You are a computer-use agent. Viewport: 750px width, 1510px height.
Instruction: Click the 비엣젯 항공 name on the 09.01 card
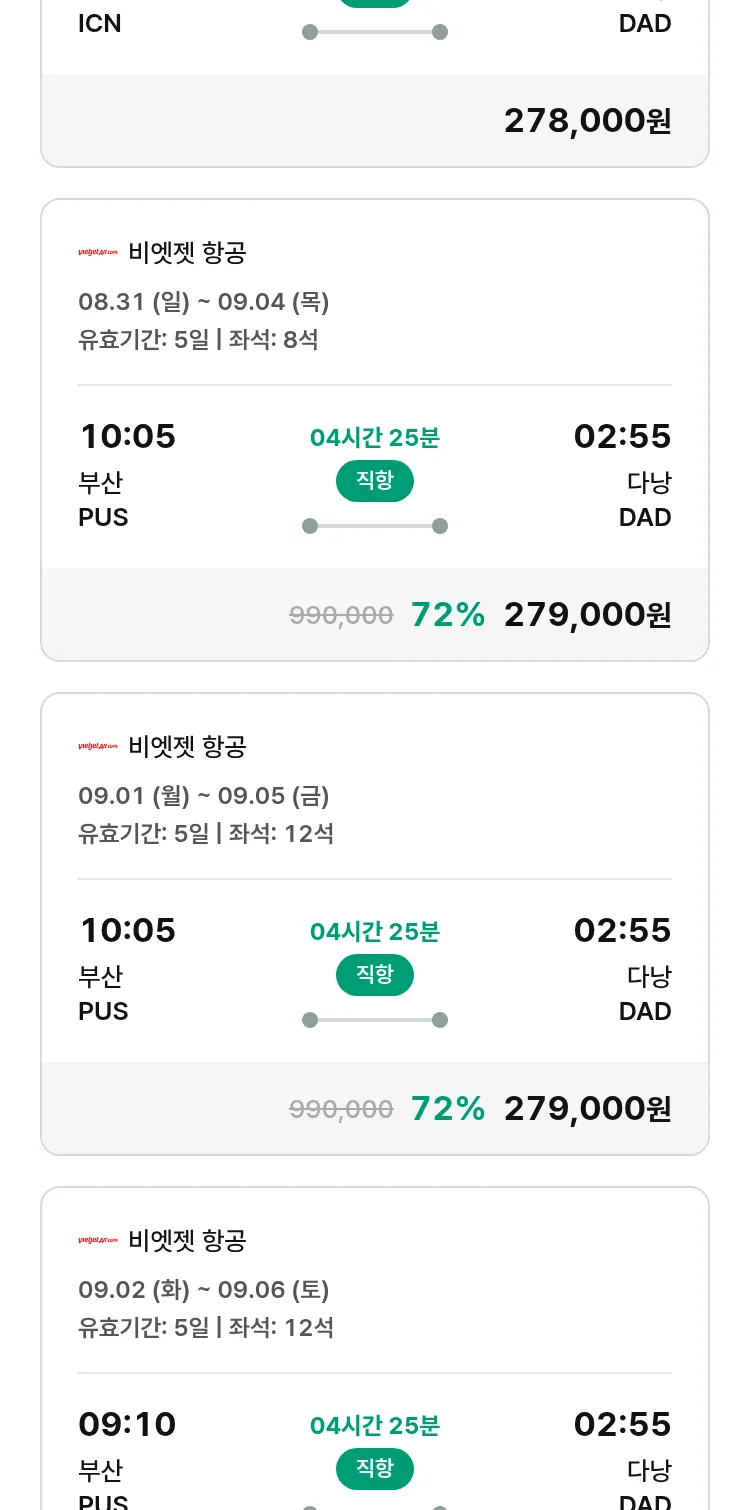coord(187,747)
